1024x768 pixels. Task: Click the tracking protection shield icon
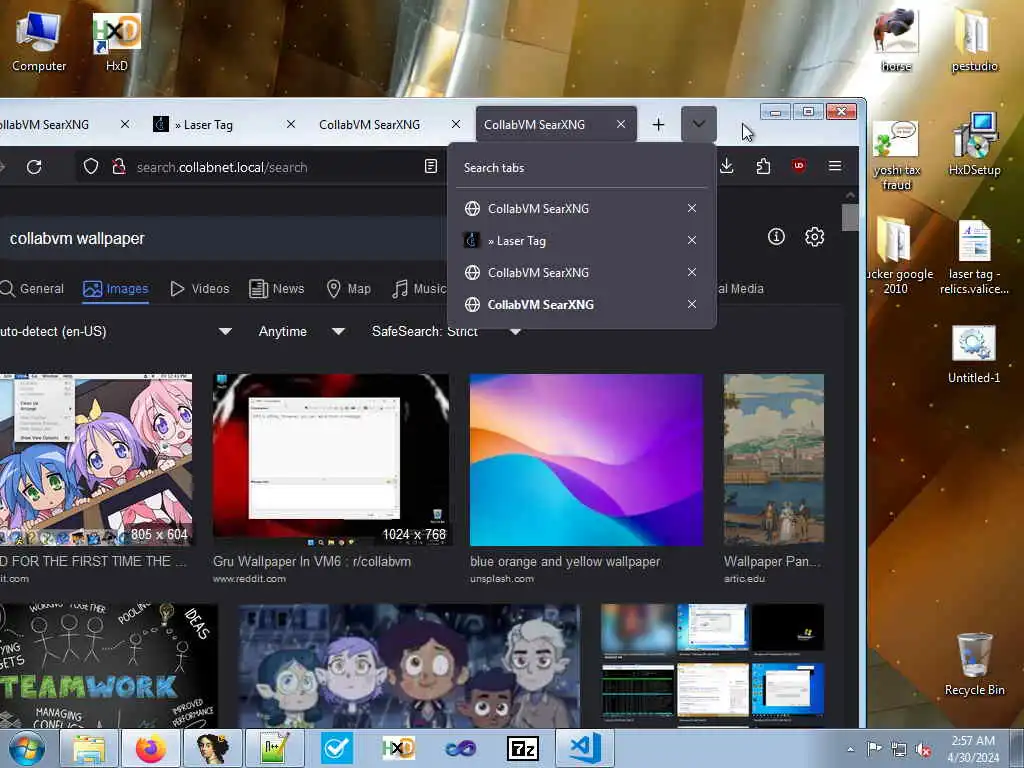coord(91,167)
